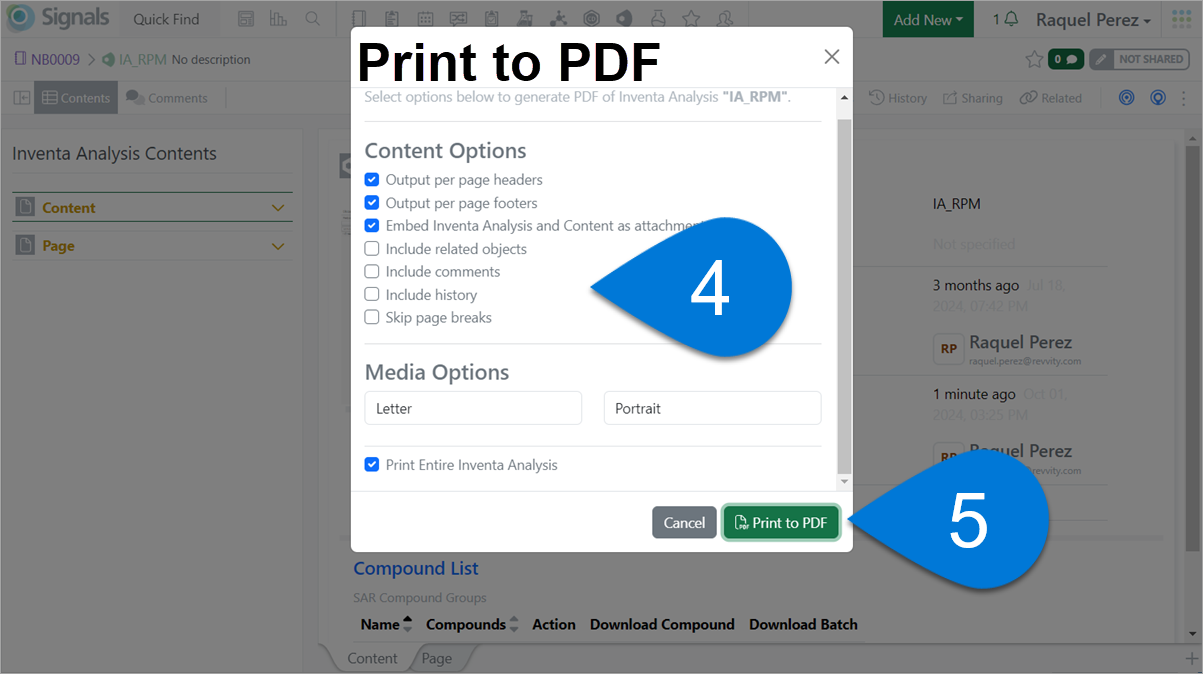Open the Quick Find search icon
Viewport: 1203px width, 674px height.
tap(311, 17)
